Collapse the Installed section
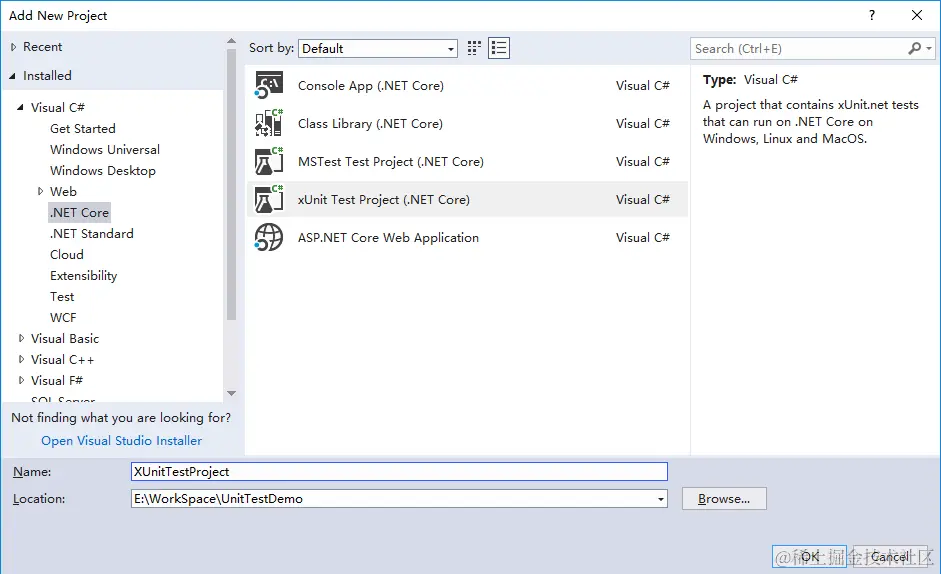This screenshot has height=574, width=941. (13, 76)
